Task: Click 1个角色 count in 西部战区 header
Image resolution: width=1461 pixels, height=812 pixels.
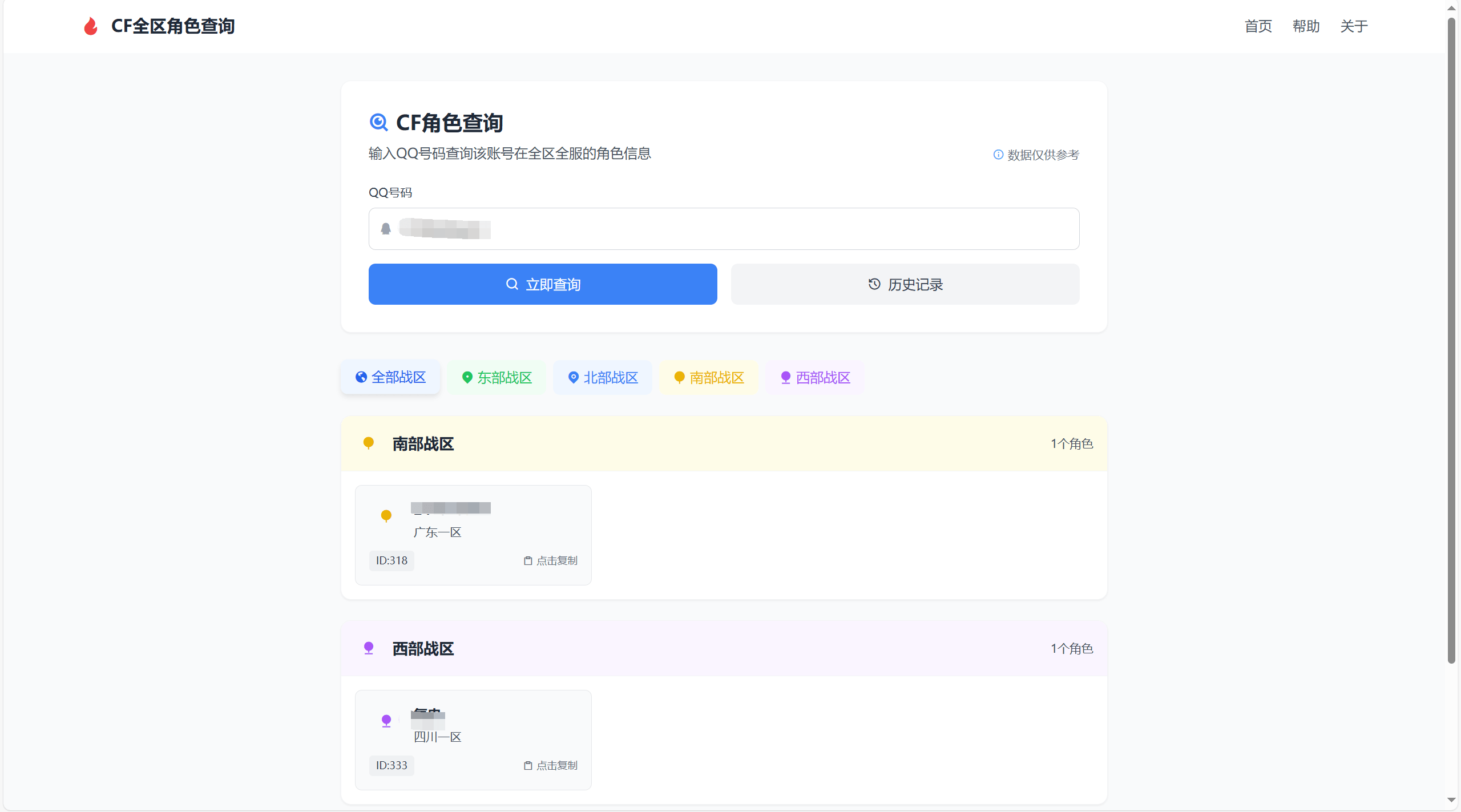Action: (x=1072, y=649)
